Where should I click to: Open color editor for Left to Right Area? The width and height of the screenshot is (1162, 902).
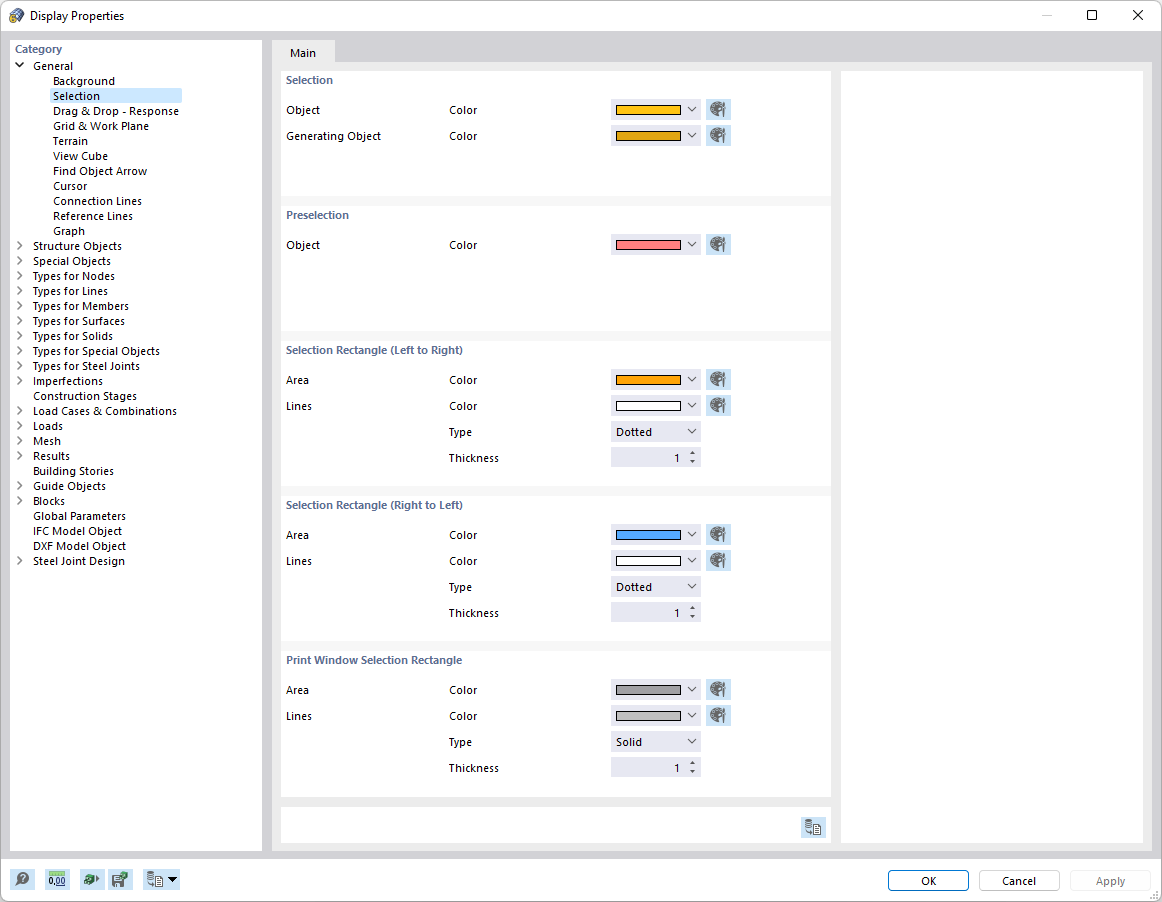(718, 379)
